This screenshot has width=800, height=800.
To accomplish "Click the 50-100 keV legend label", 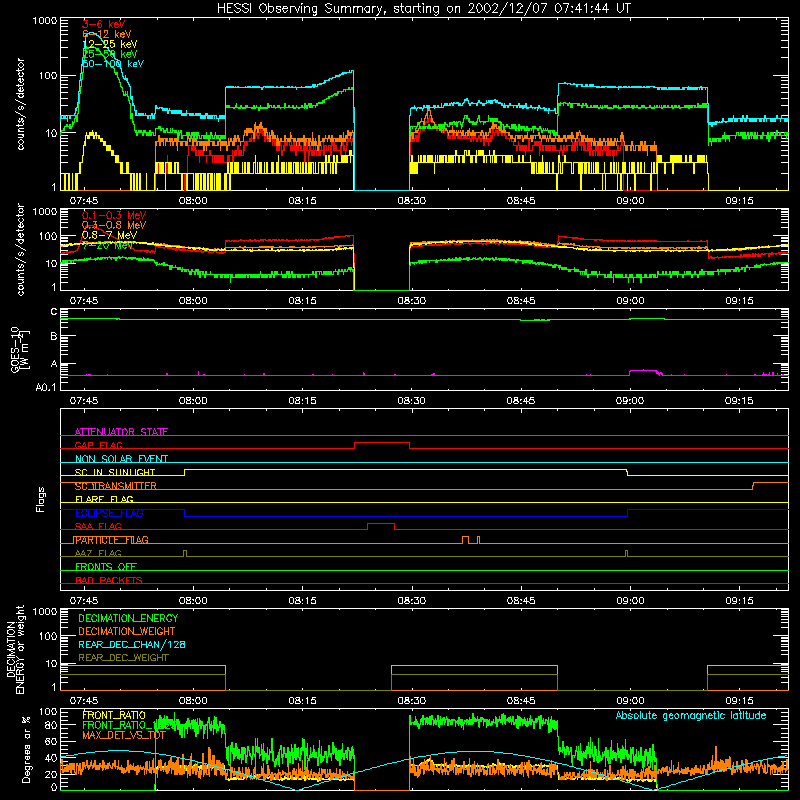I will point(113,64).
